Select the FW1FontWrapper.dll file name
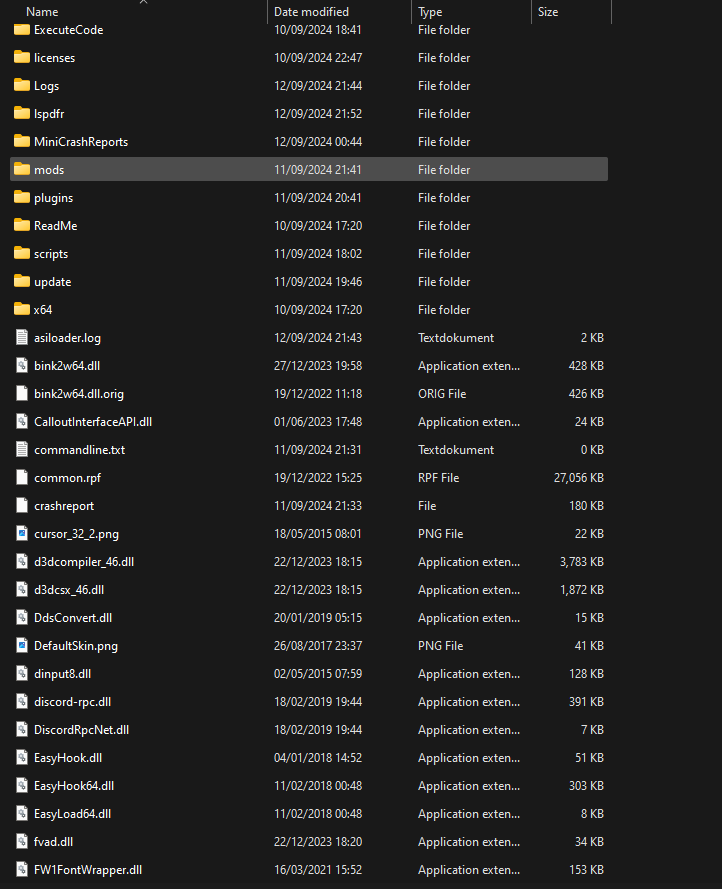The image size is (722, 889). click(88, 870)
